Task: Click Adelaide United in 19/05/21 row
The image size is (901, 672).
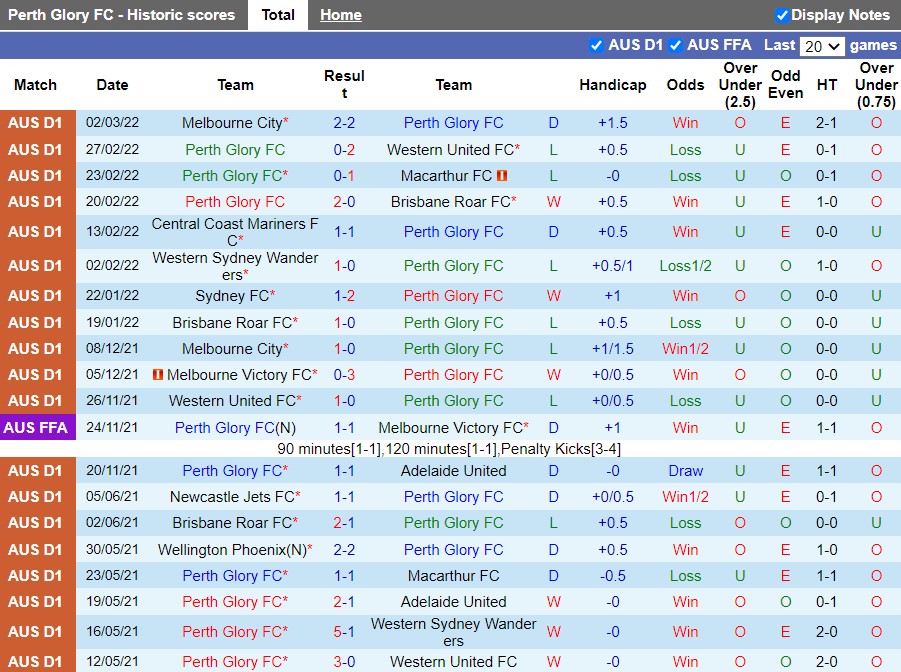Action: click(x=453, y=602)
